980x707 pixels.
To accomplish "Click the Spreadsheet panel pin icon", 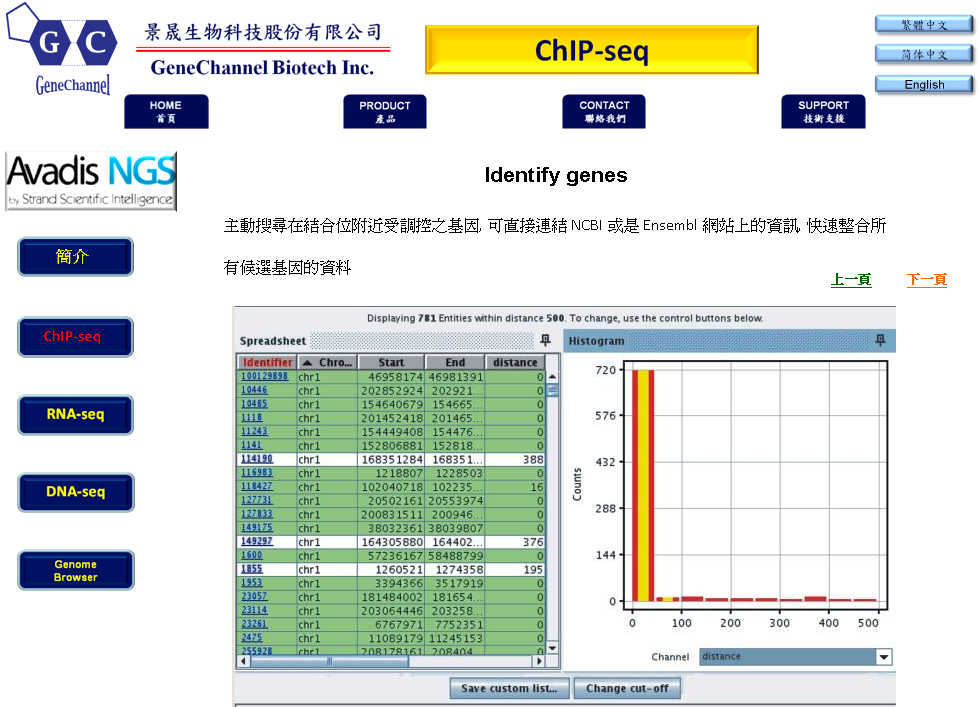I will (x=545, y=341).
